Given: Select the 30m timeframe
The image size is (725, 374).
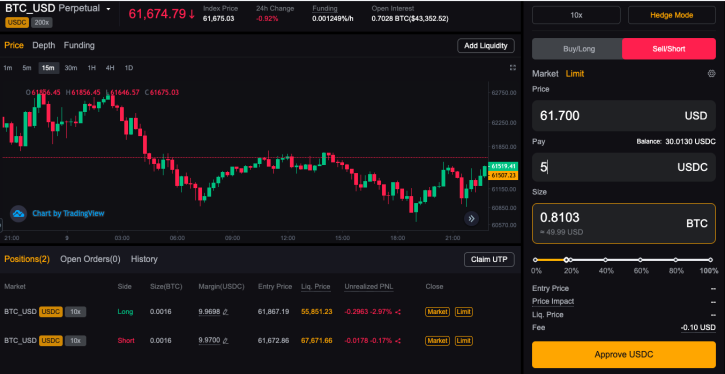Looking at the screenshot, I should pos(71,68).
